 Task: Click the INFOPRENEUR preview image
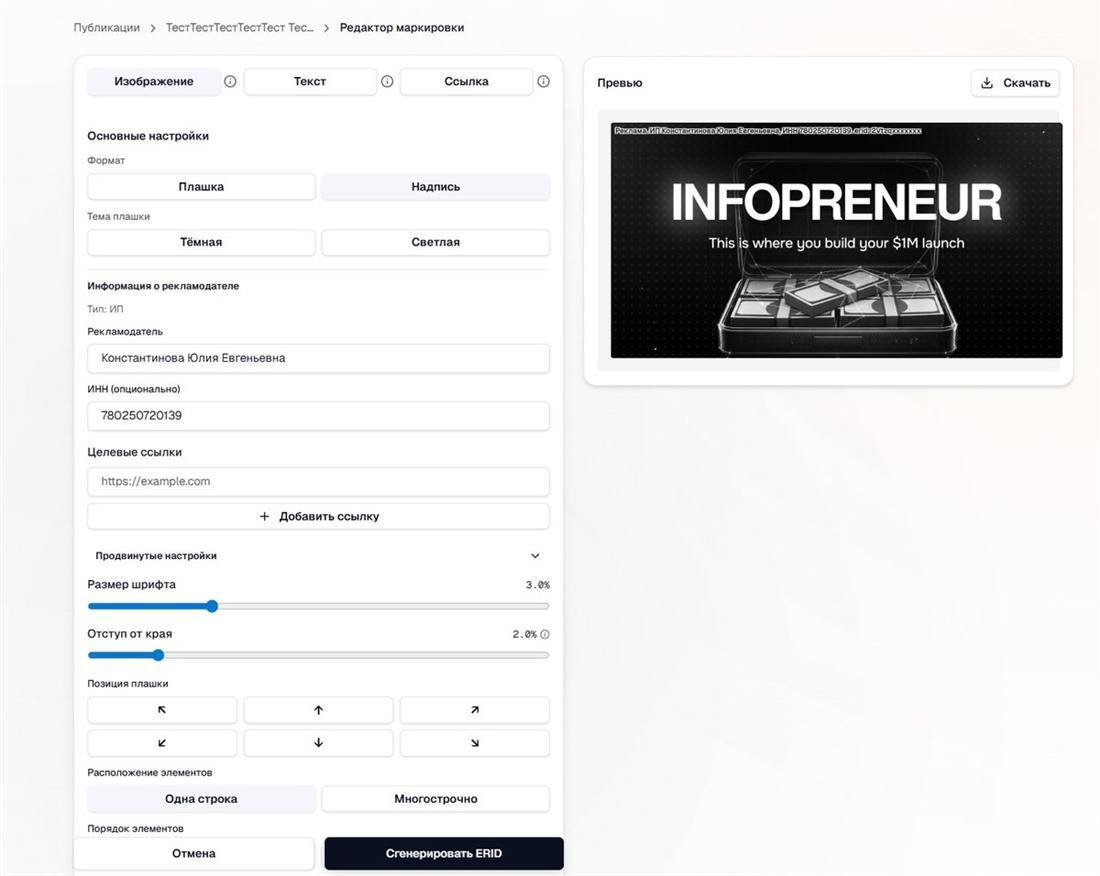tap(836, 241)
